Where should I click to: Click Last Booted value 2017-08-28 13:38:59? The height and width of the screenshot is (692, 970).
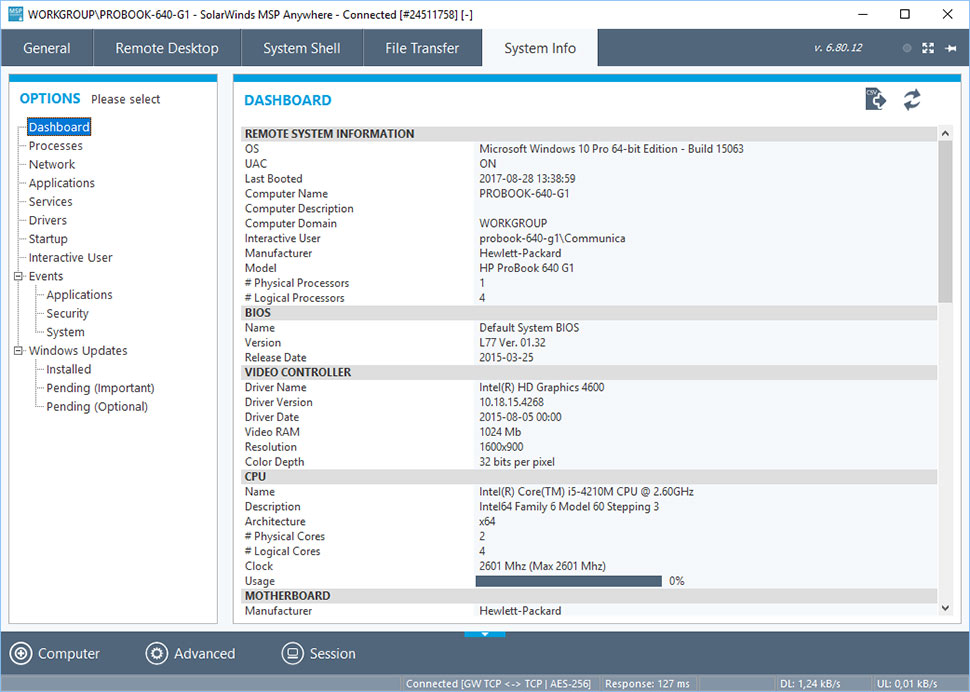(x=527, y=178)
